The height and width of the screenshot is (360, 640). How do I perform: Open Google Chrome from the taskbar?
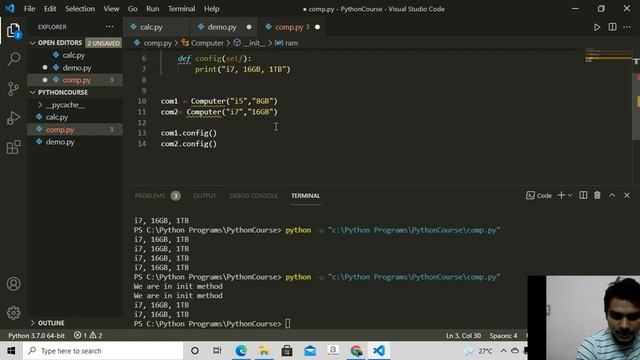tap(356, 351)
